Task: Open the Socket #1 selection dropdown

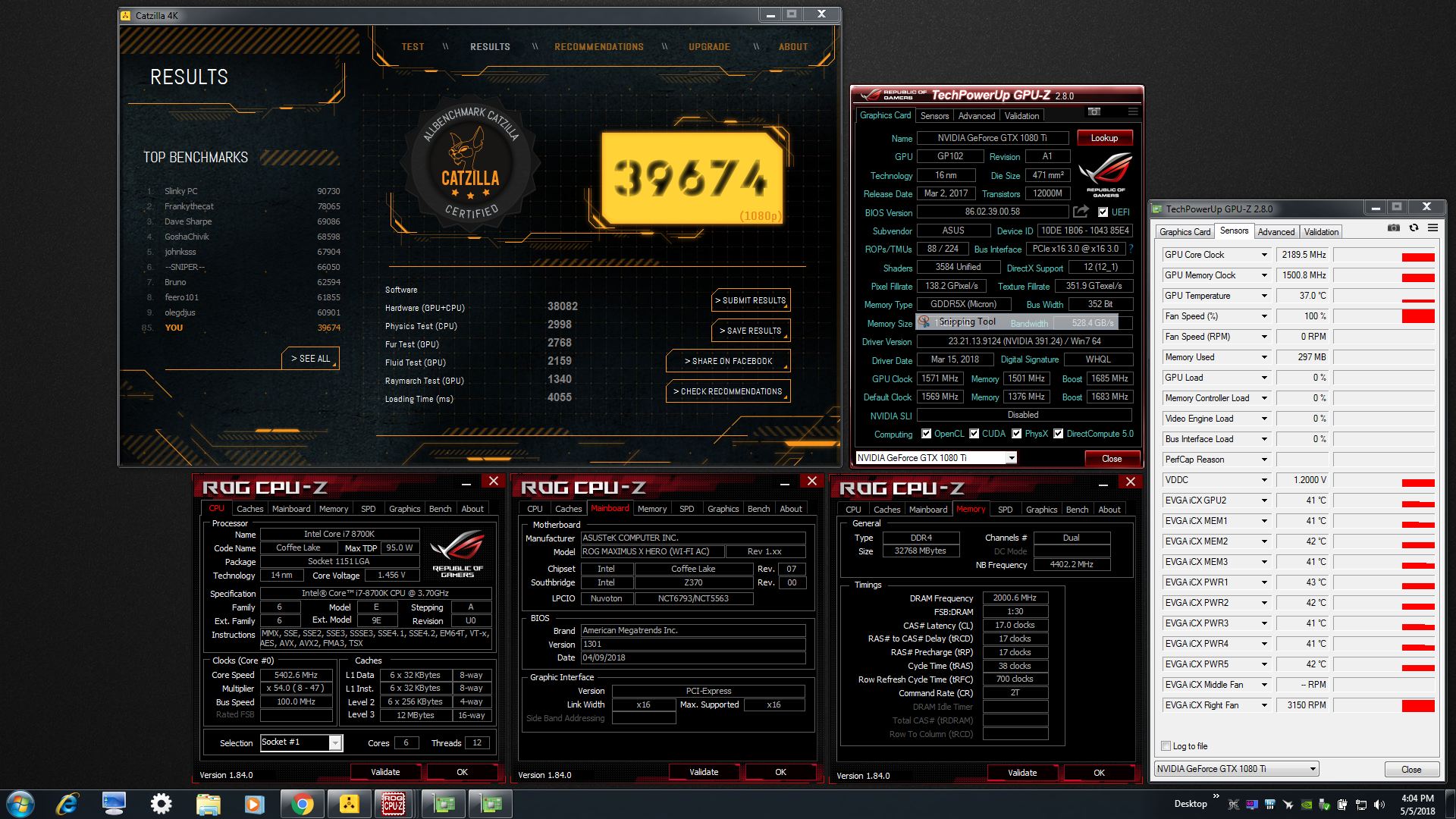Action: click(x=334, y=742)
